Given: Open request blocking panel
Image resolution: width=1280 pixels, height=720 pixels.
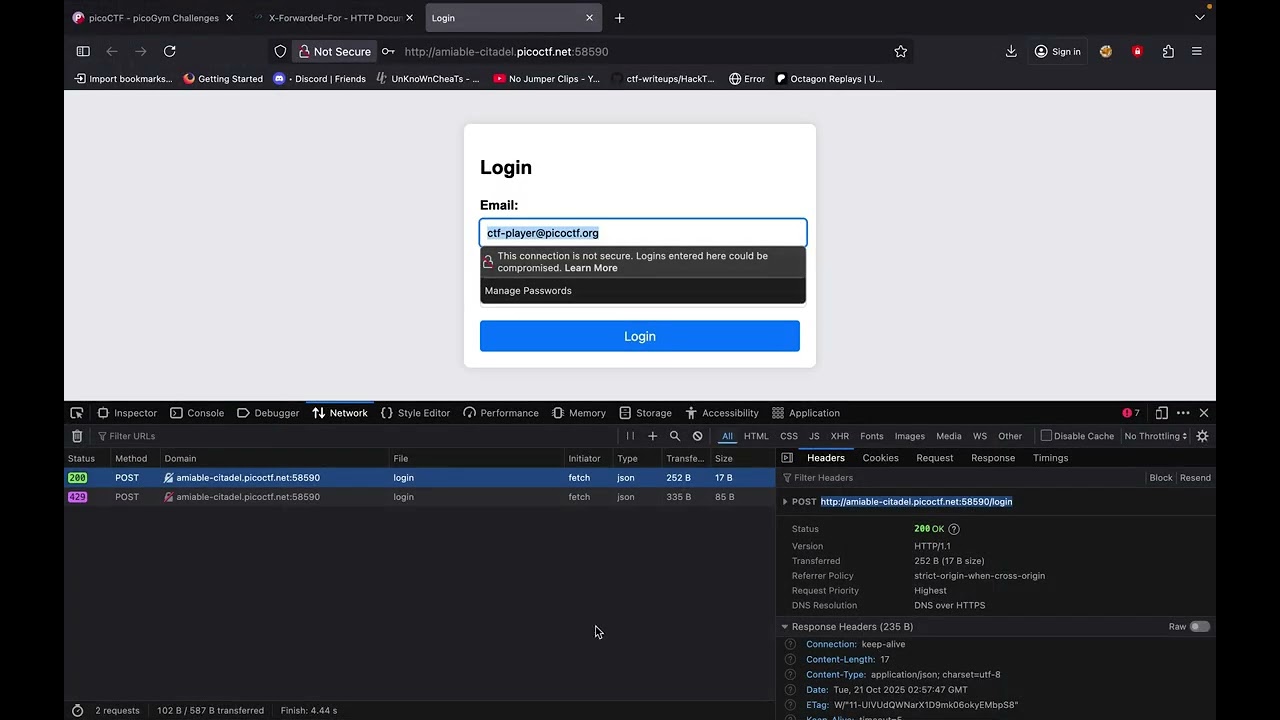Looking at the screenshot, I should (x=698, y=436).
